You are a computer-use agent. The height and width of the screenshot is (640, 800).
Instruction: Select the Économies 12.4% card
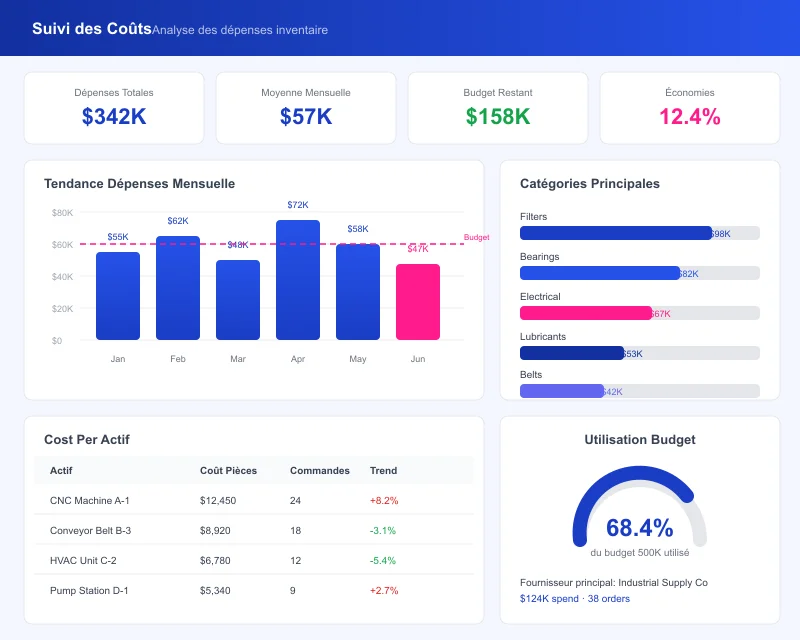691,107
